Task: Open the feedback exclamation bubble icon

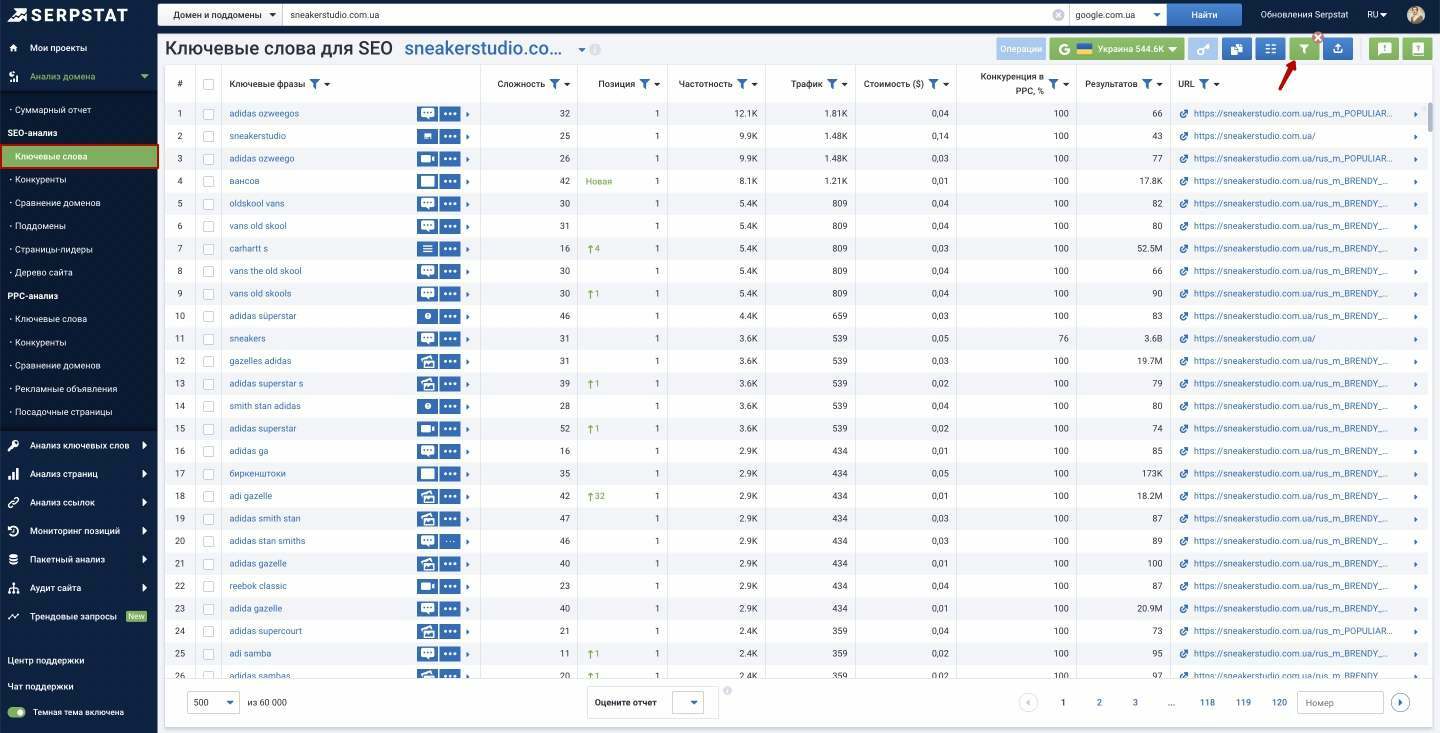Action: pos(1384,48)
